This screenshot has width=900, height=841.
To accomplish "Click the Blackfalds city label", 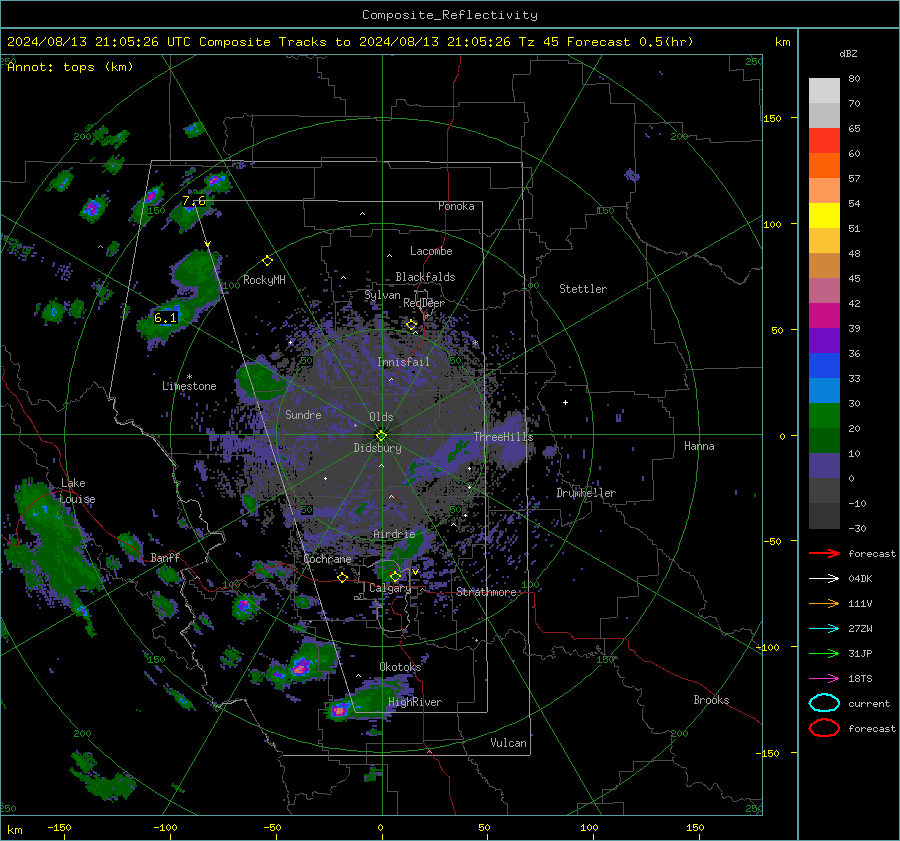I will [425, 277].
